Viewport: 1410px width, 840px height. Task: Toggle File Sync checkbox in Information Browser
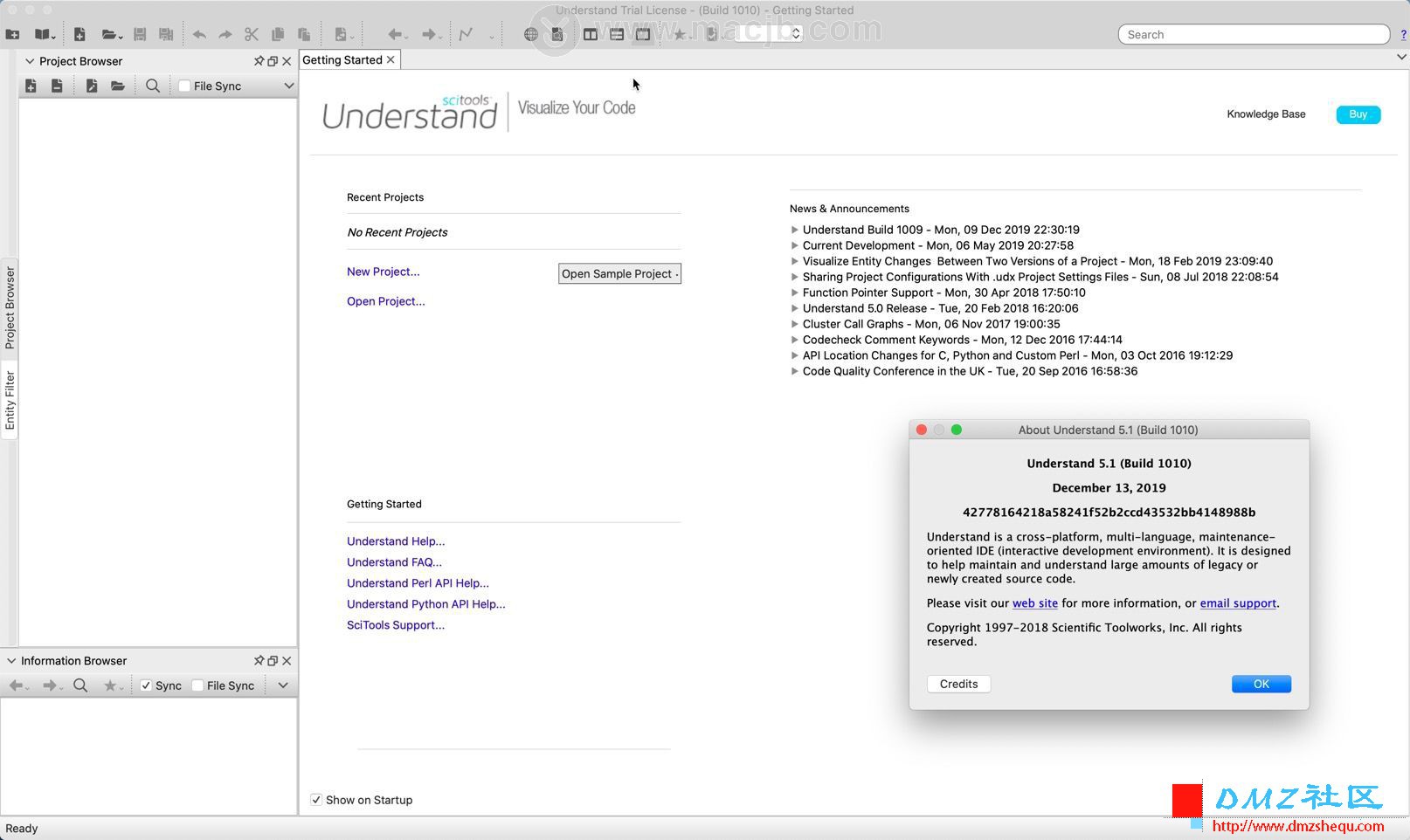(x=197, y=685)
